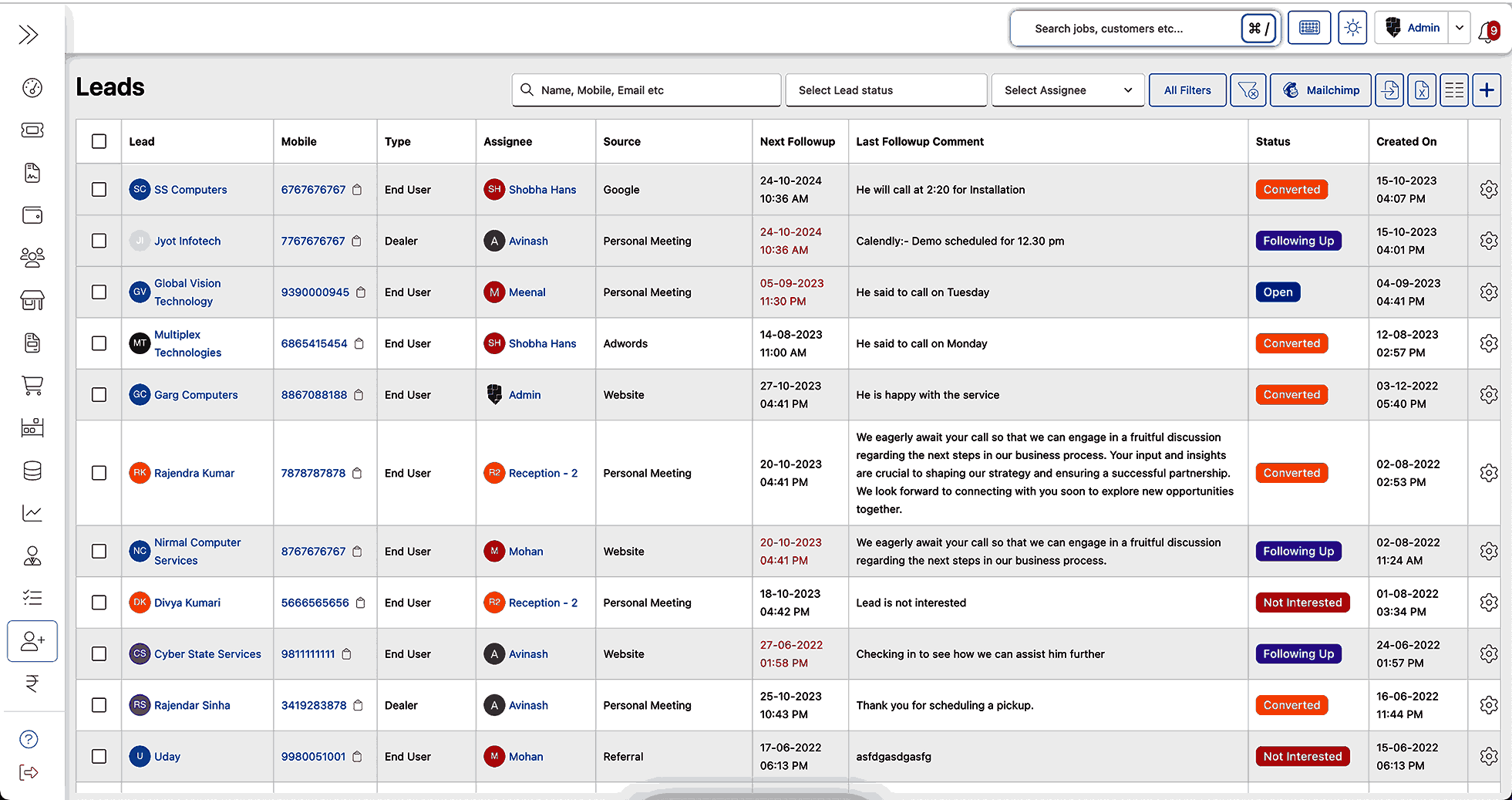Open the Admin profile button

(x=1412, y=28)
